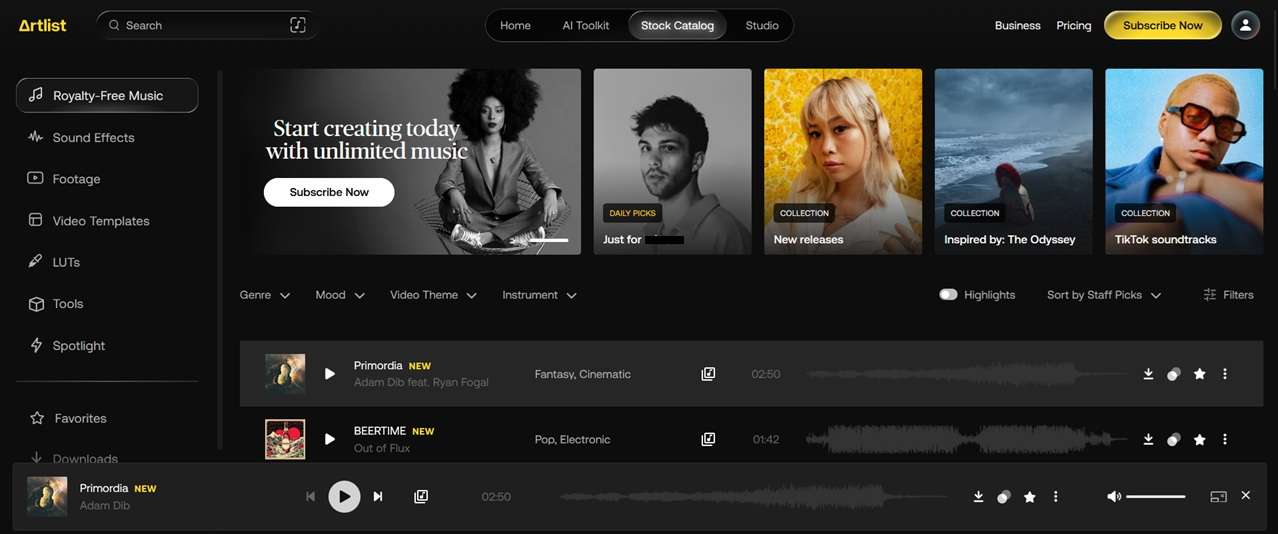The width and height of the screenshot is (1278, 534).
Task: Go to the Home tab
Action: pyautogui.click(x=515, y=25)
